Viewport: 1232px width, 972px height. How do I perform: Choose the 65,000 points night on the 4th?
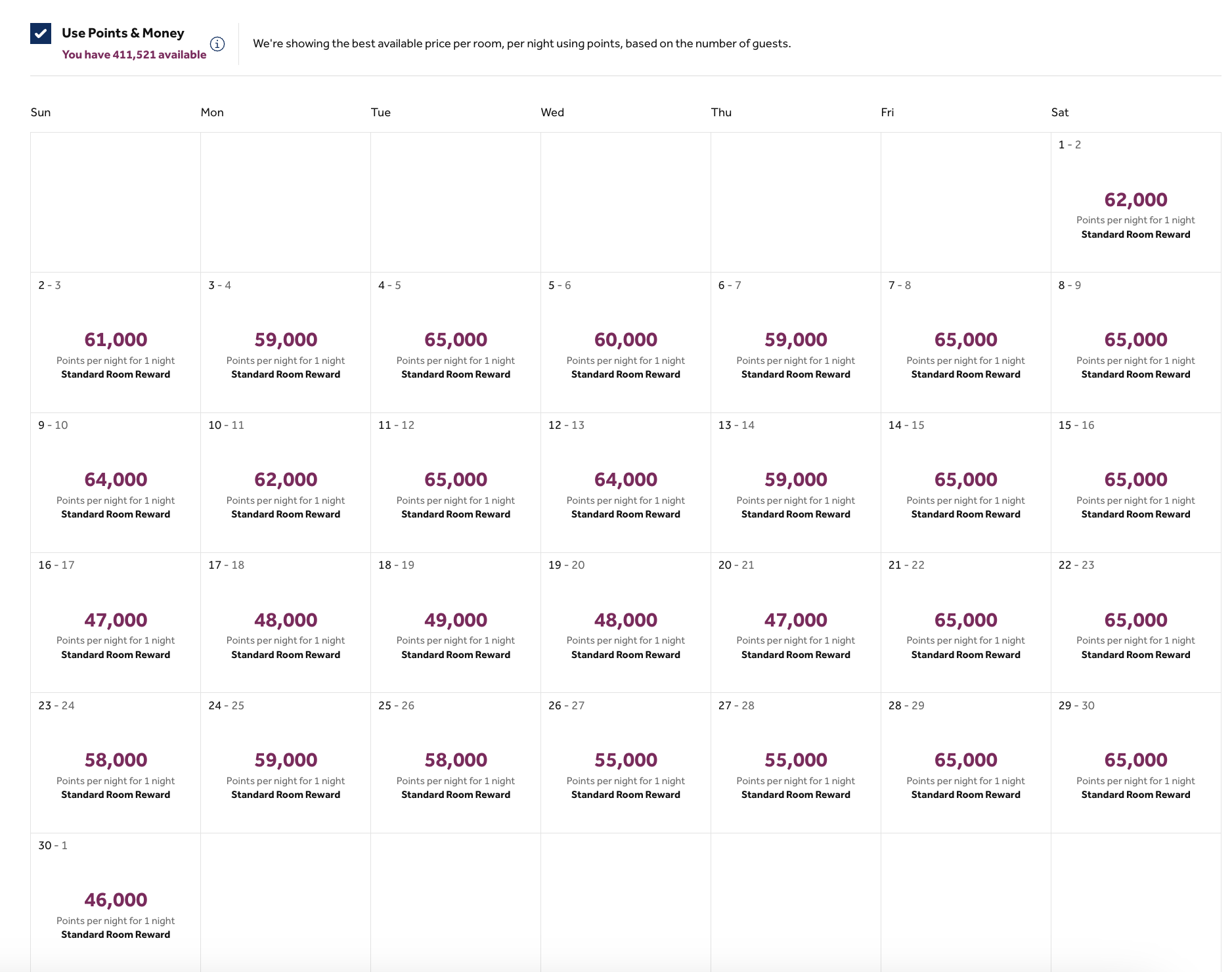tap(456, 340)
